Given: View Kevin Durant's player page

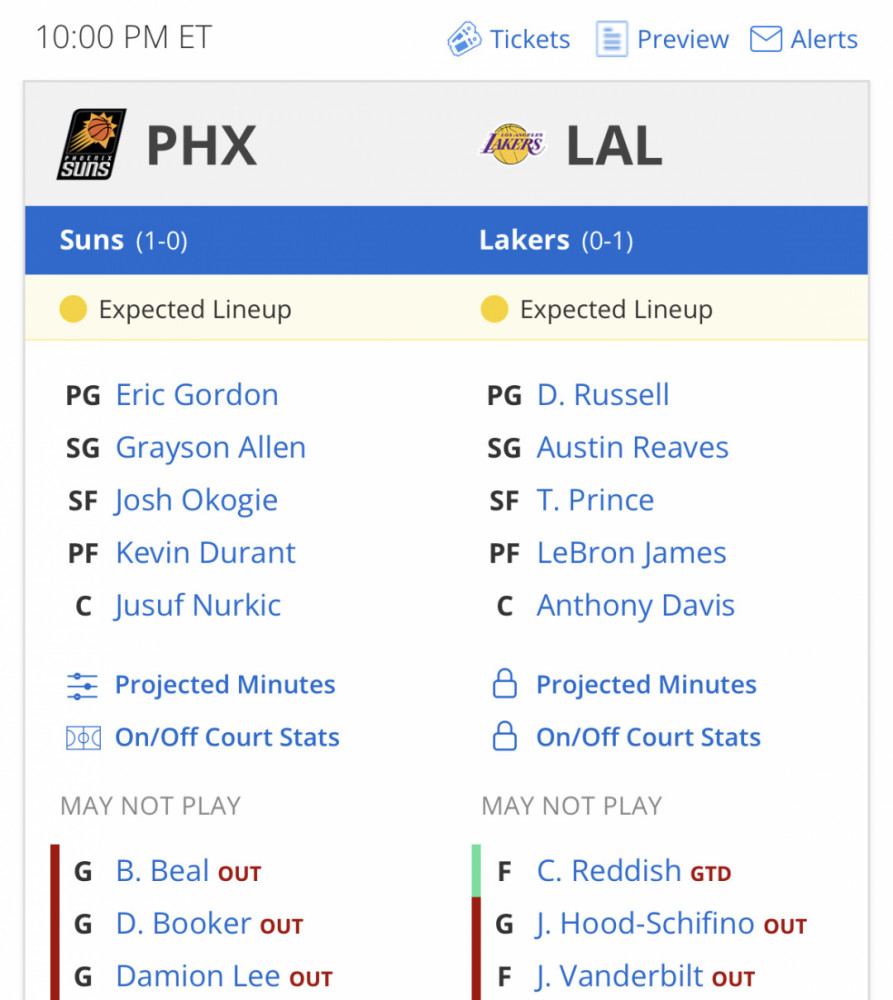Looking at the screenshot, I should (x=205, y=553).
